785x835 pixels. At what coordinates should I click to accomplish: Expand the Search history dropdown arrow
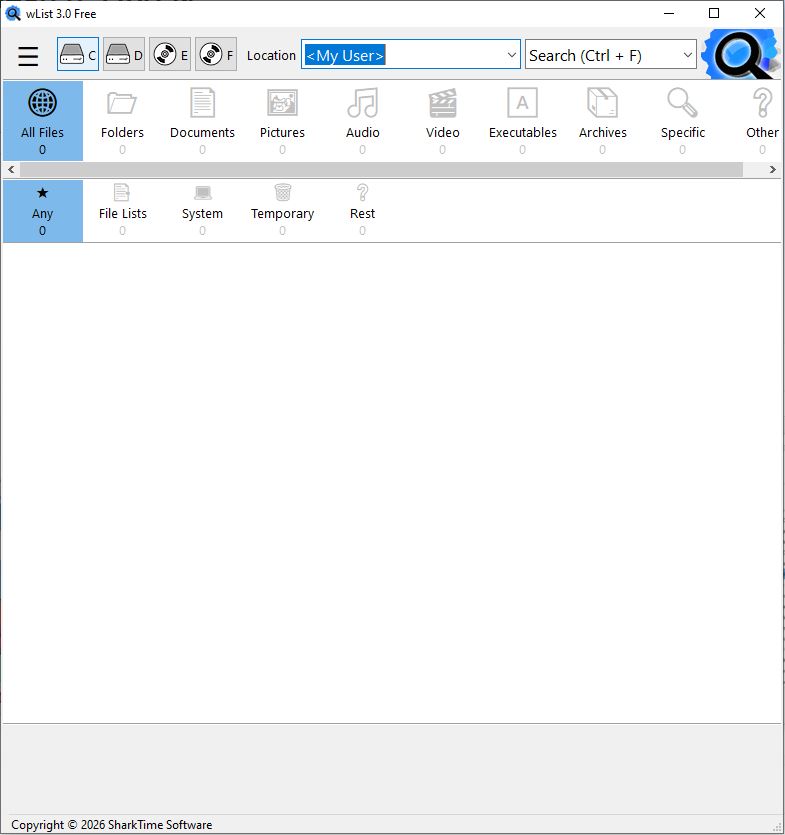pyautogui.click(x=687, y=55)
